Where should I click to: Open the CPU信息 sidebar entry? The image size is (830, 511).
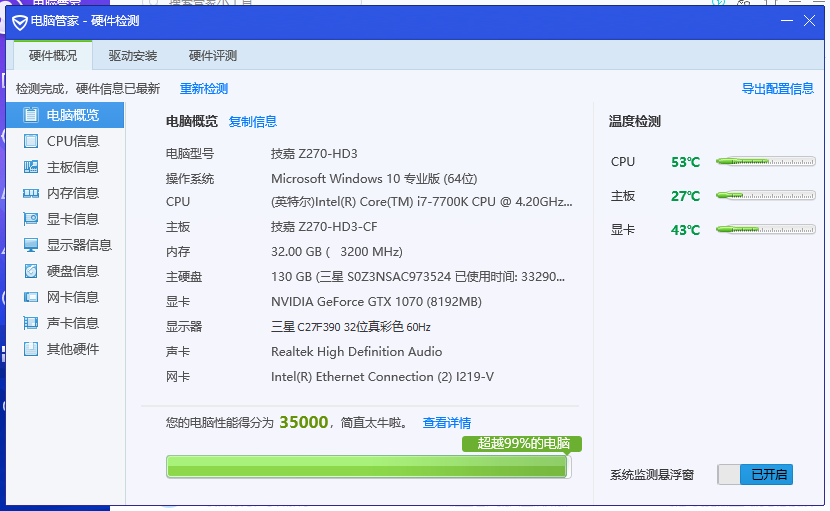point(66,141)
